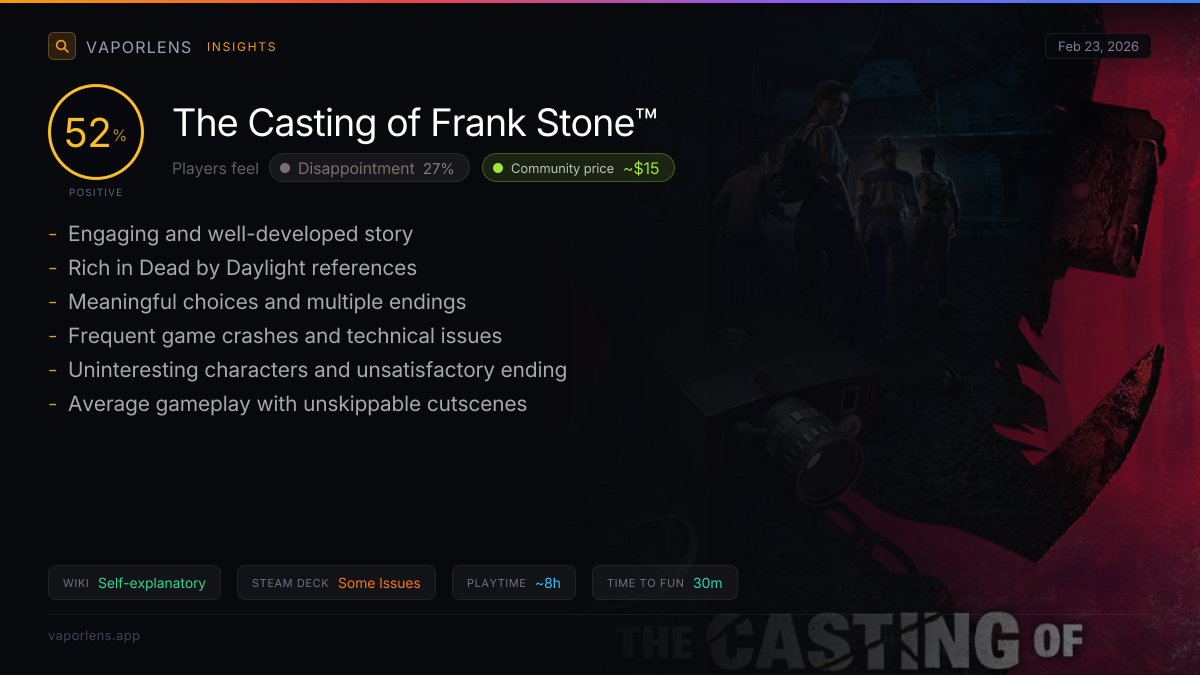Click the 52% positive score circle

(96, 133)
